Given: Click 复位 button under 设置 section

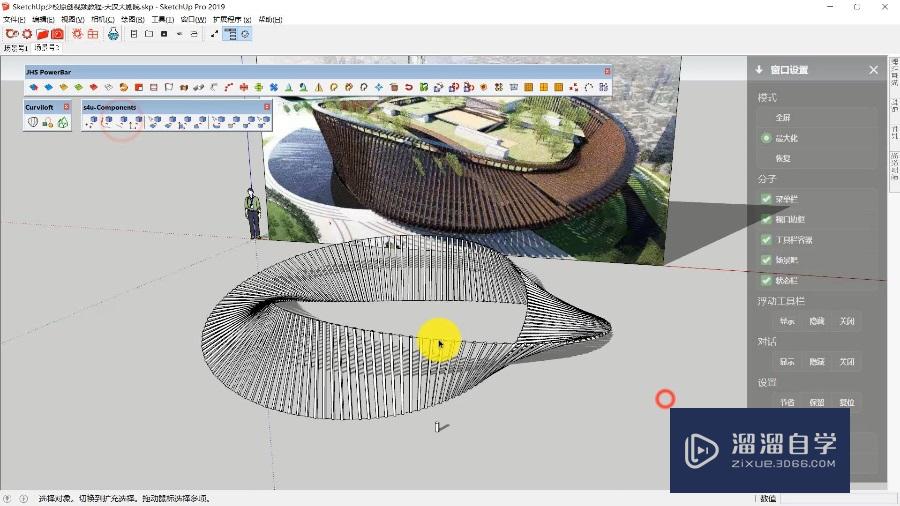Looking at the screenshot, I should (x=847, y=402).
